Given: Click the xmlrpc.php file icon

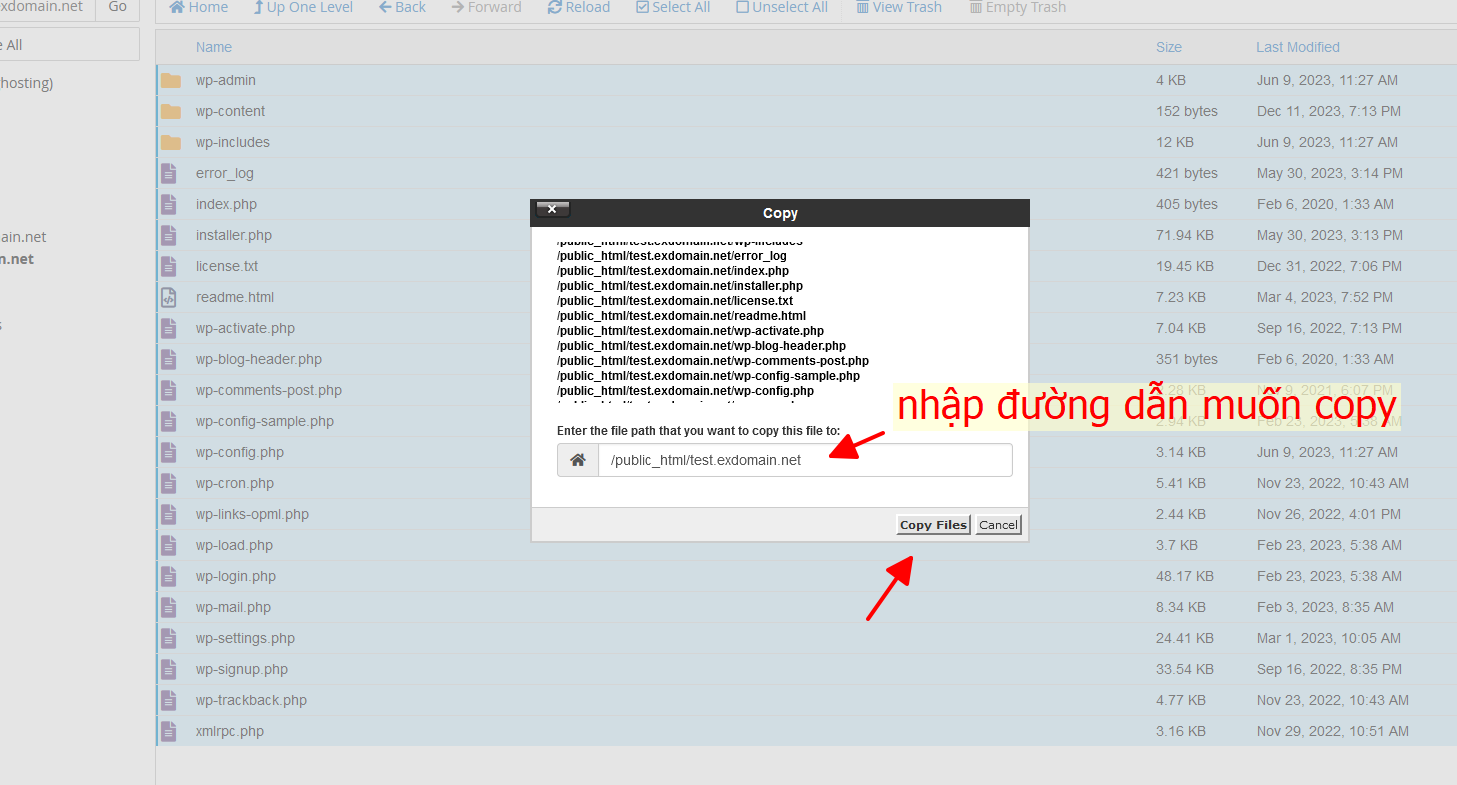Looking at the screenshot, I should 169,731.
